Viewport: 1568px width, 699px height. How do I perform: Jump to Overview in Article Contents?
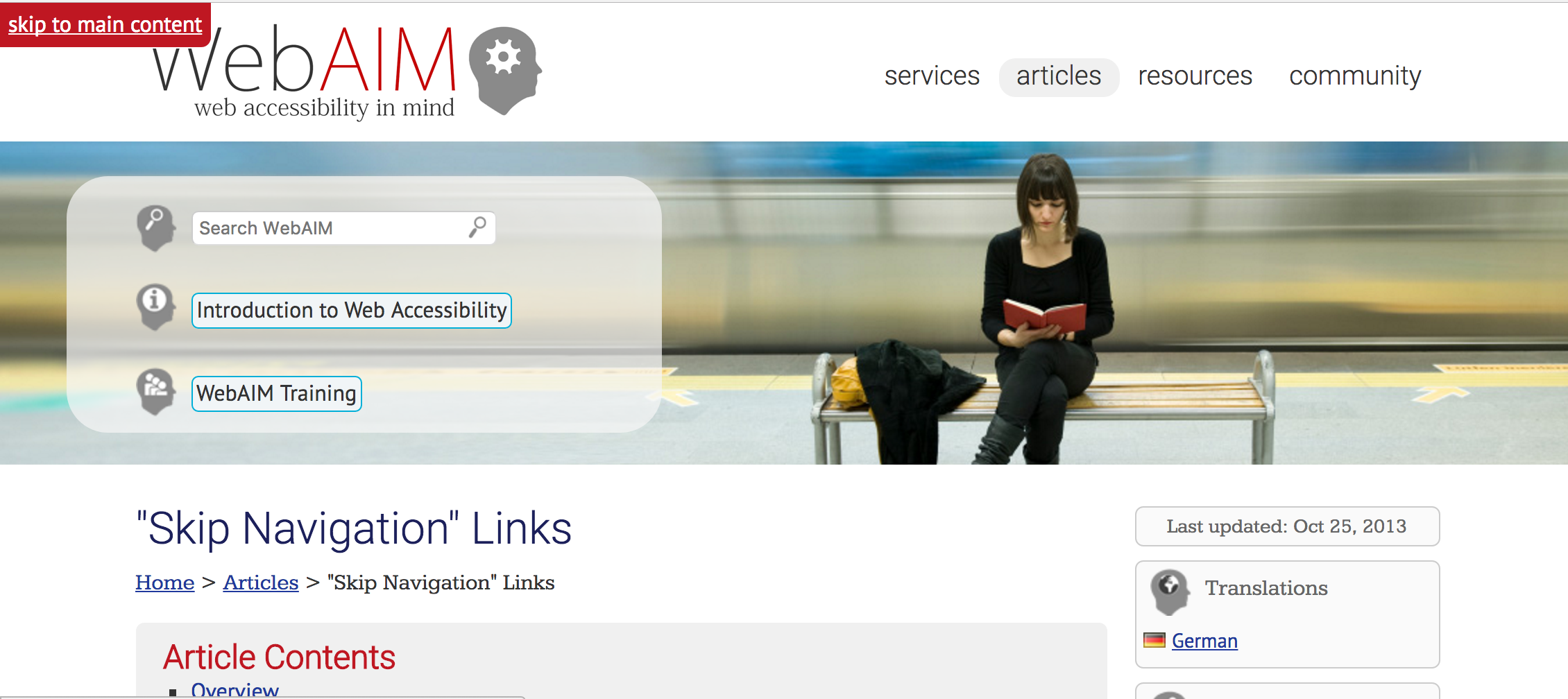click(235, 690)
